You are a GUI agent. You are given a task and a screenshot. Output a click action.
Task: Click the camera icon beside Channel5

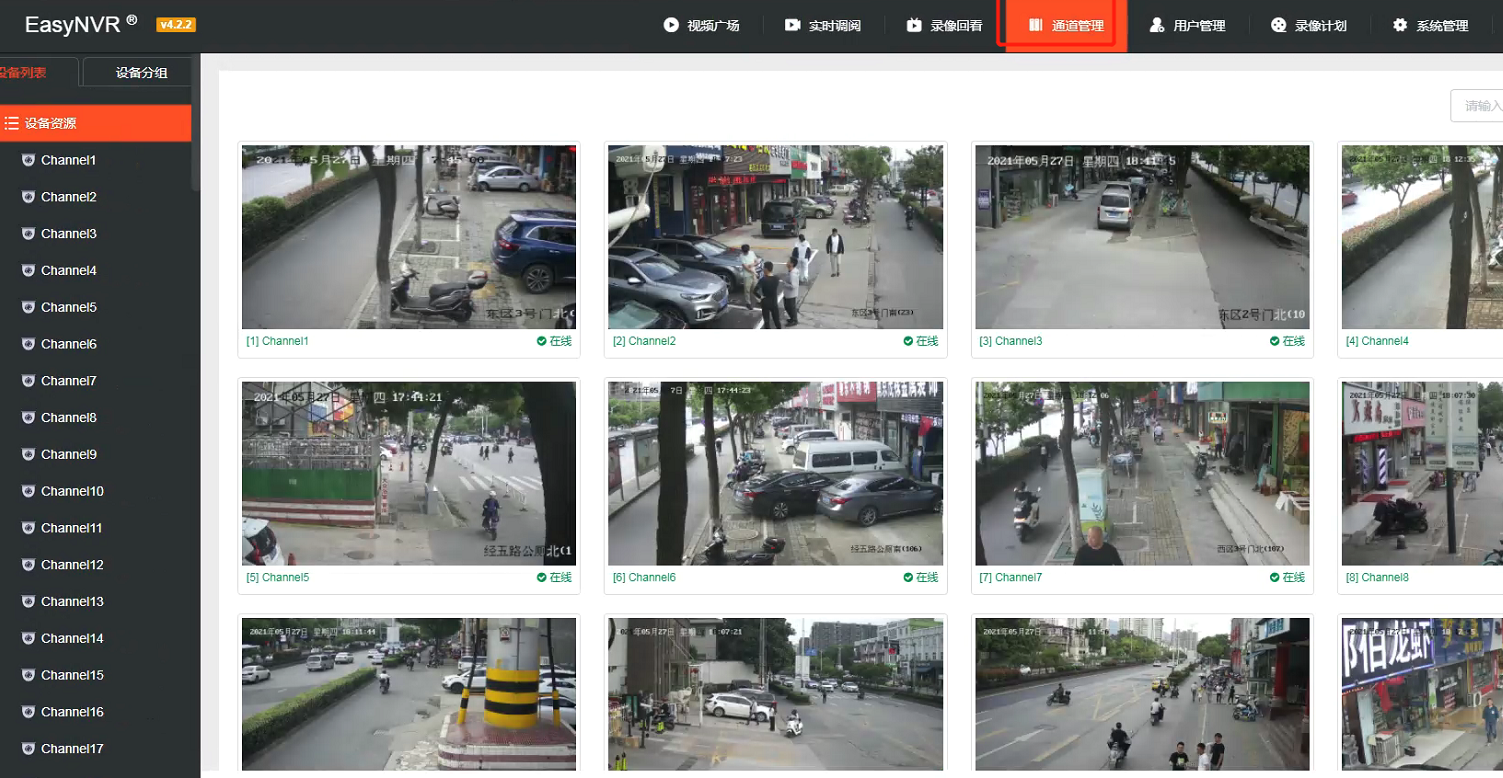click(28, 307)
